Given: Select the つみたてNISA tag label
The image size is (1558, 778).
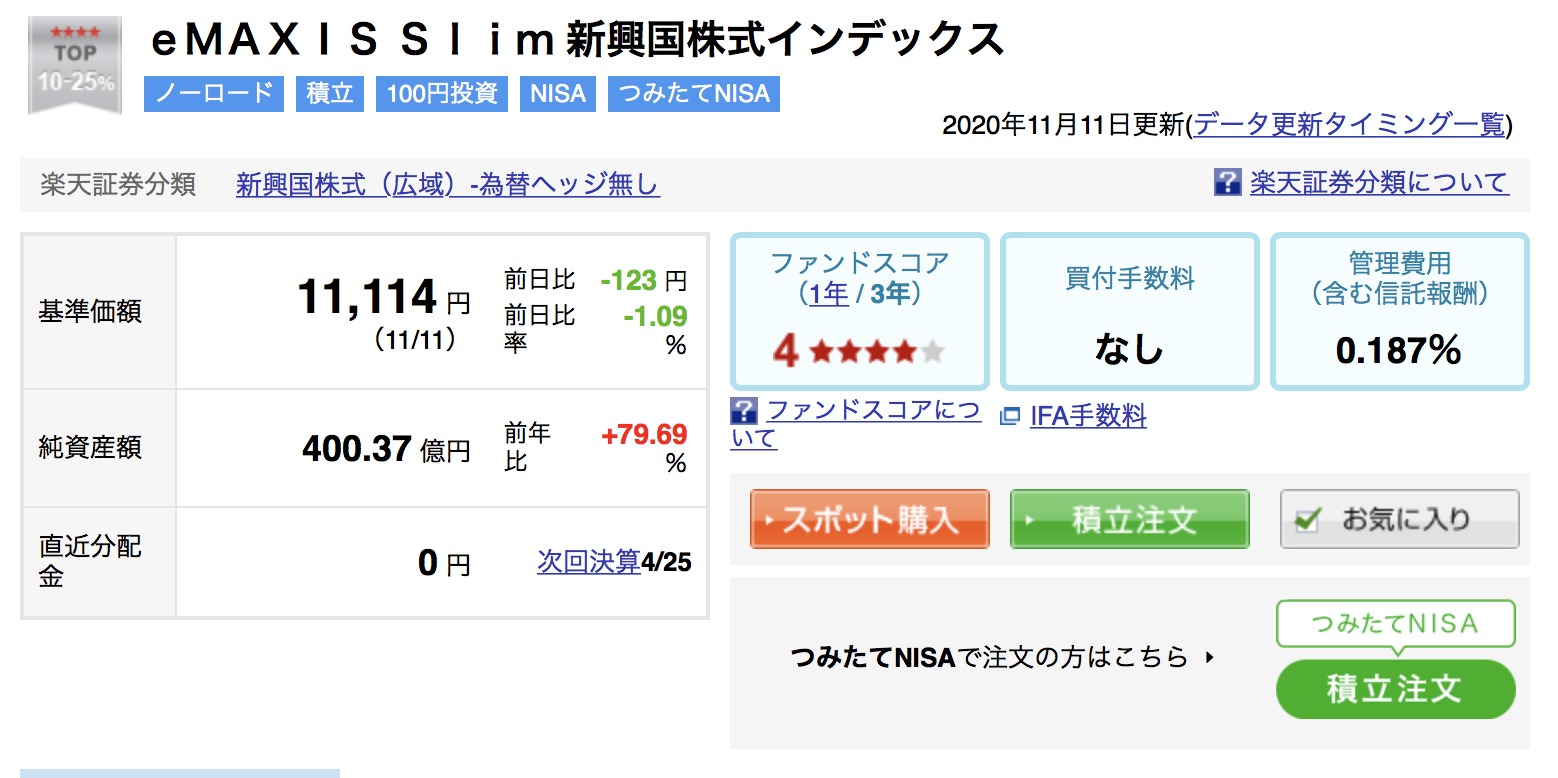Looking at the screenshot, I should pyautogui.click(x=694, y=94).
